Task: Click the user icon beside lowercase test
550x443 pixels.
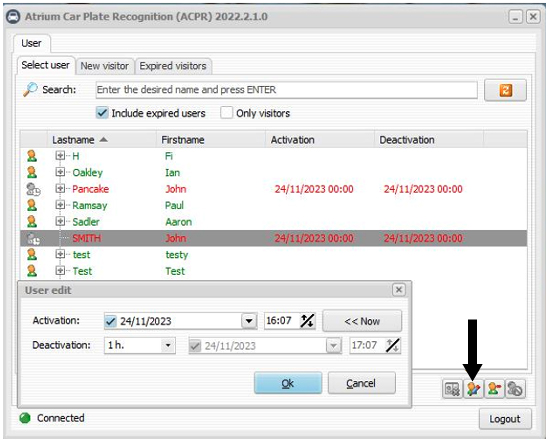Action: click(32, 255)
